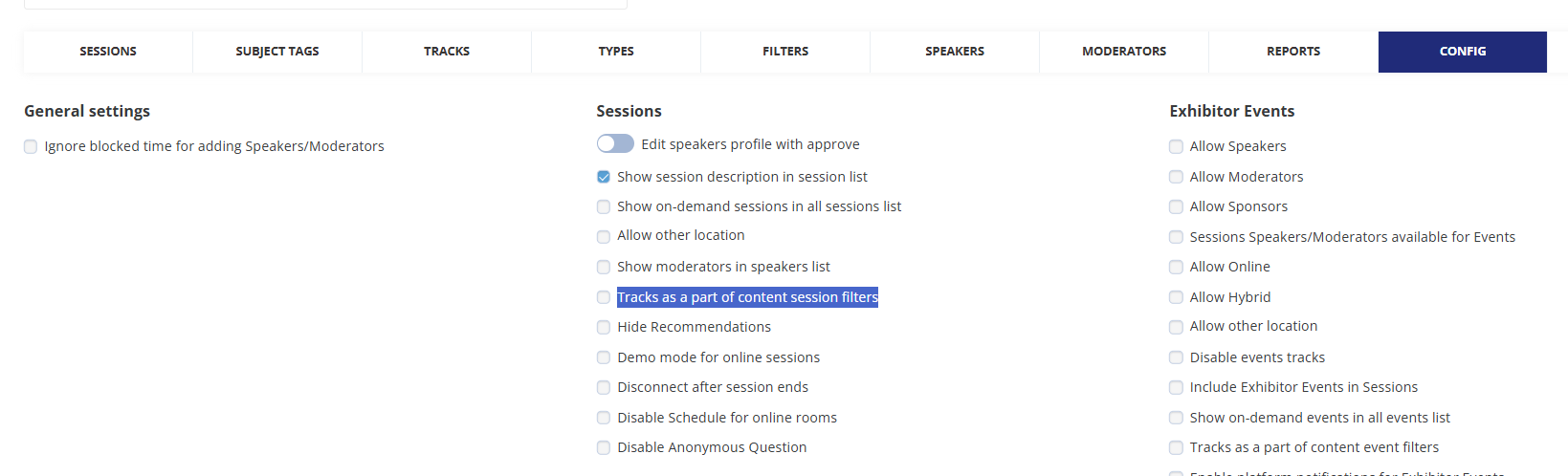Toggle Edit speakers profile with approve switch
The image size is (1568, 476).
pyautogui.click(x=615, y=143)
